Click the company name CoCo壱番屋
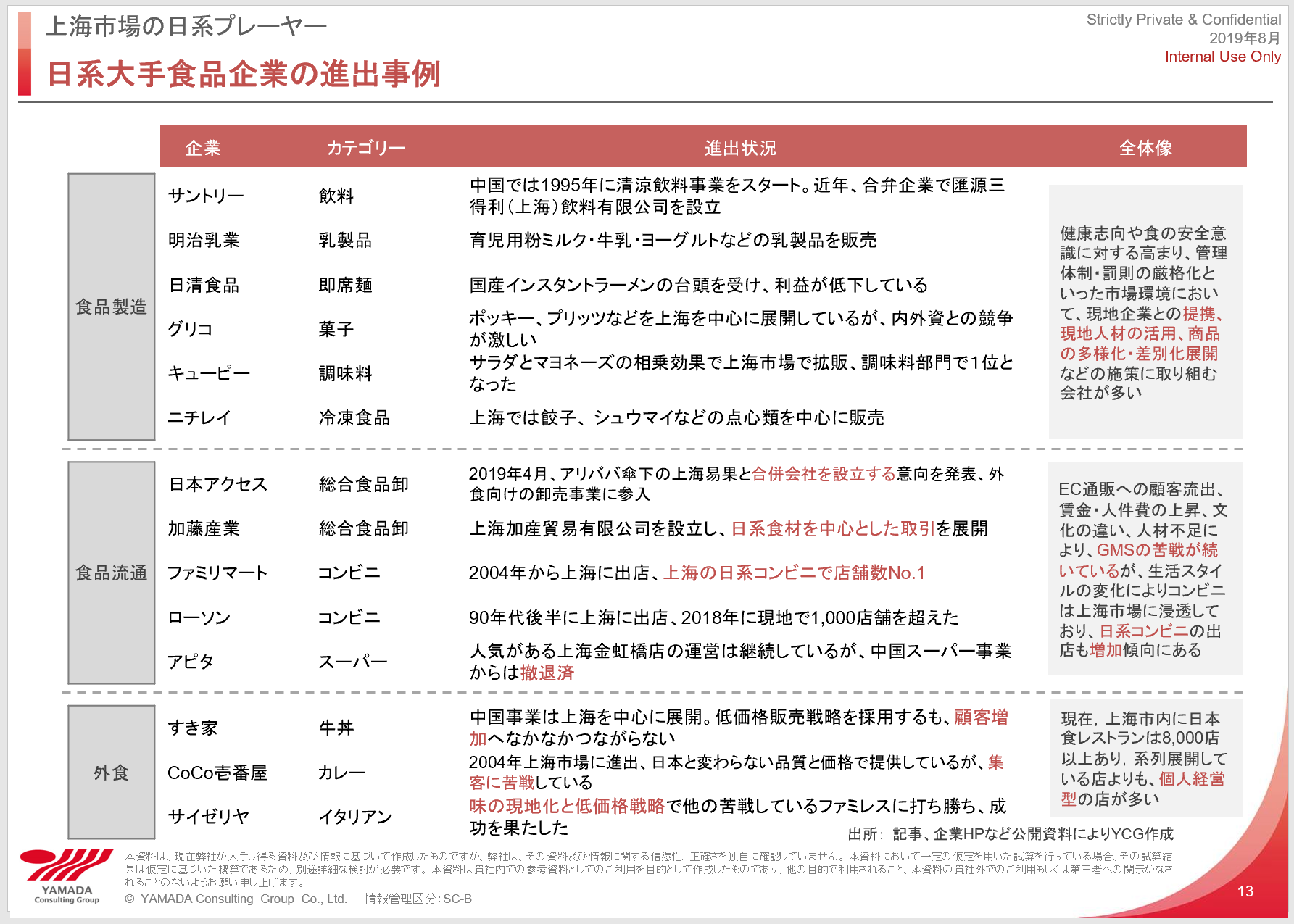Image resolution: width=1294 pixels, height=924 pixels. click(x=217, y=773)
